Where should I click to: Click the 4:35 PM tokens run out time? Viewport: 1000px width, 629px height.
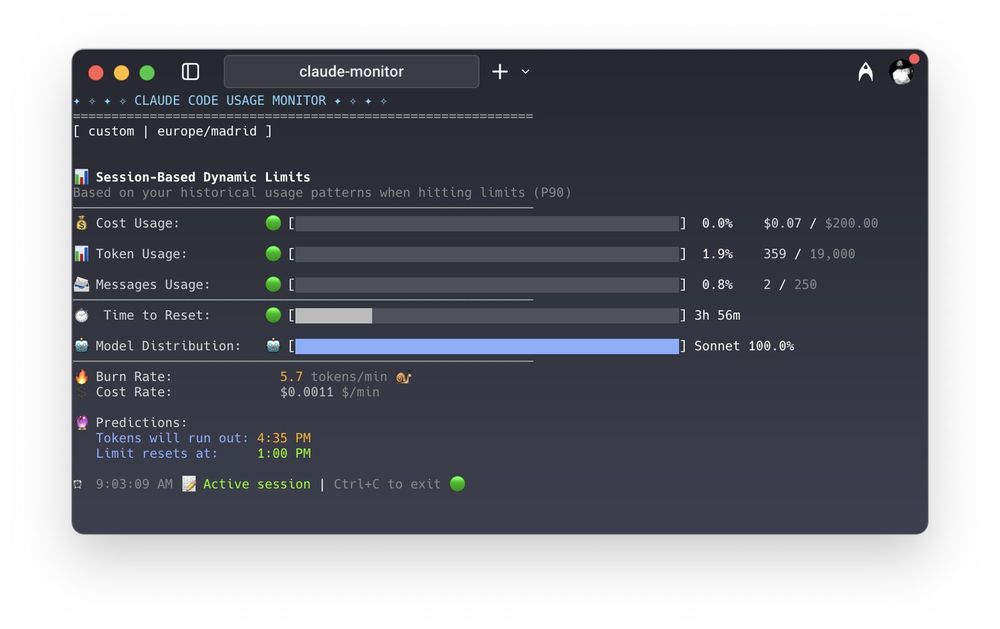[x=284, y=438]
